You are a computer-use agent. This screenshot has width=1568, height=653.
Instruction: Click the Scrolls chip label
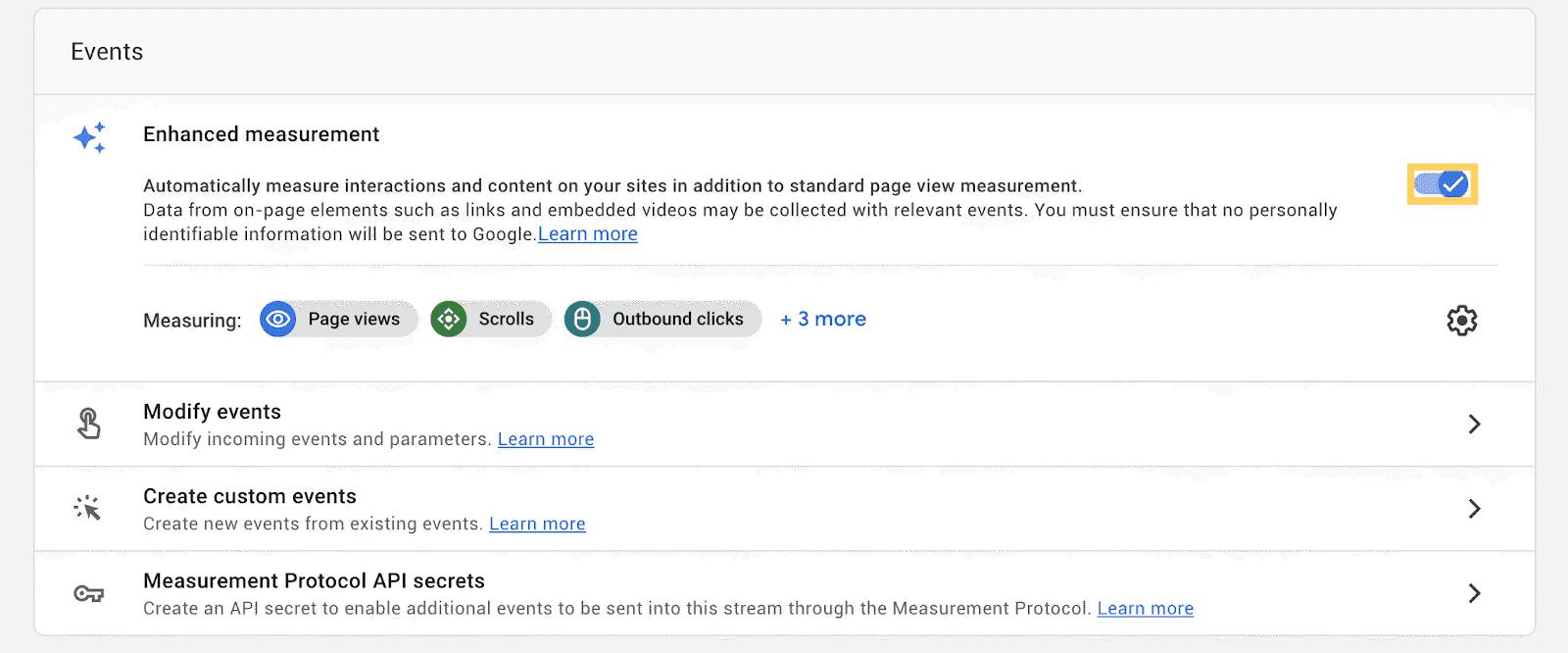506,320
